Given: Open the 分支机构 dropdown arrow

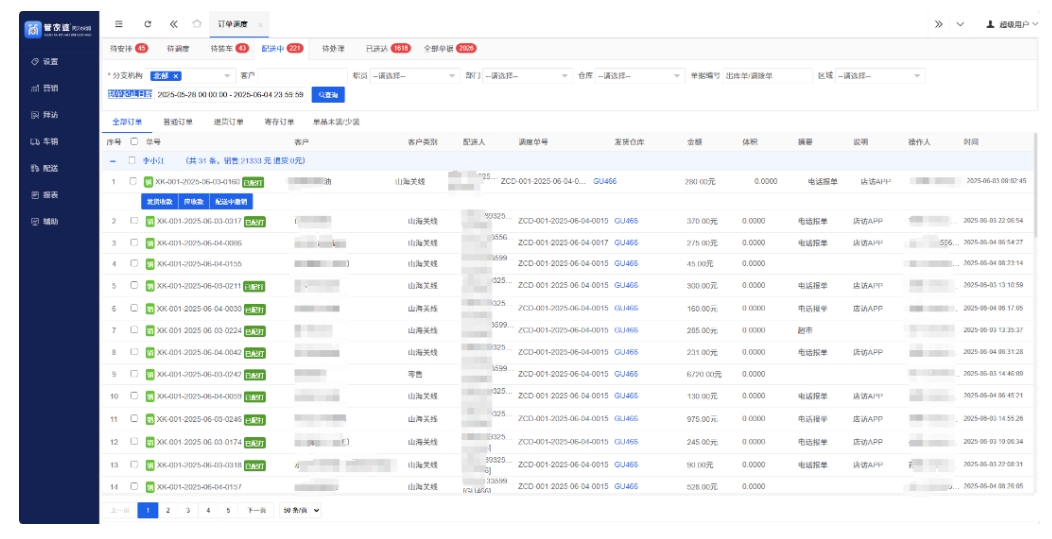Looking at the screenshot, I should tap(227, 76).
